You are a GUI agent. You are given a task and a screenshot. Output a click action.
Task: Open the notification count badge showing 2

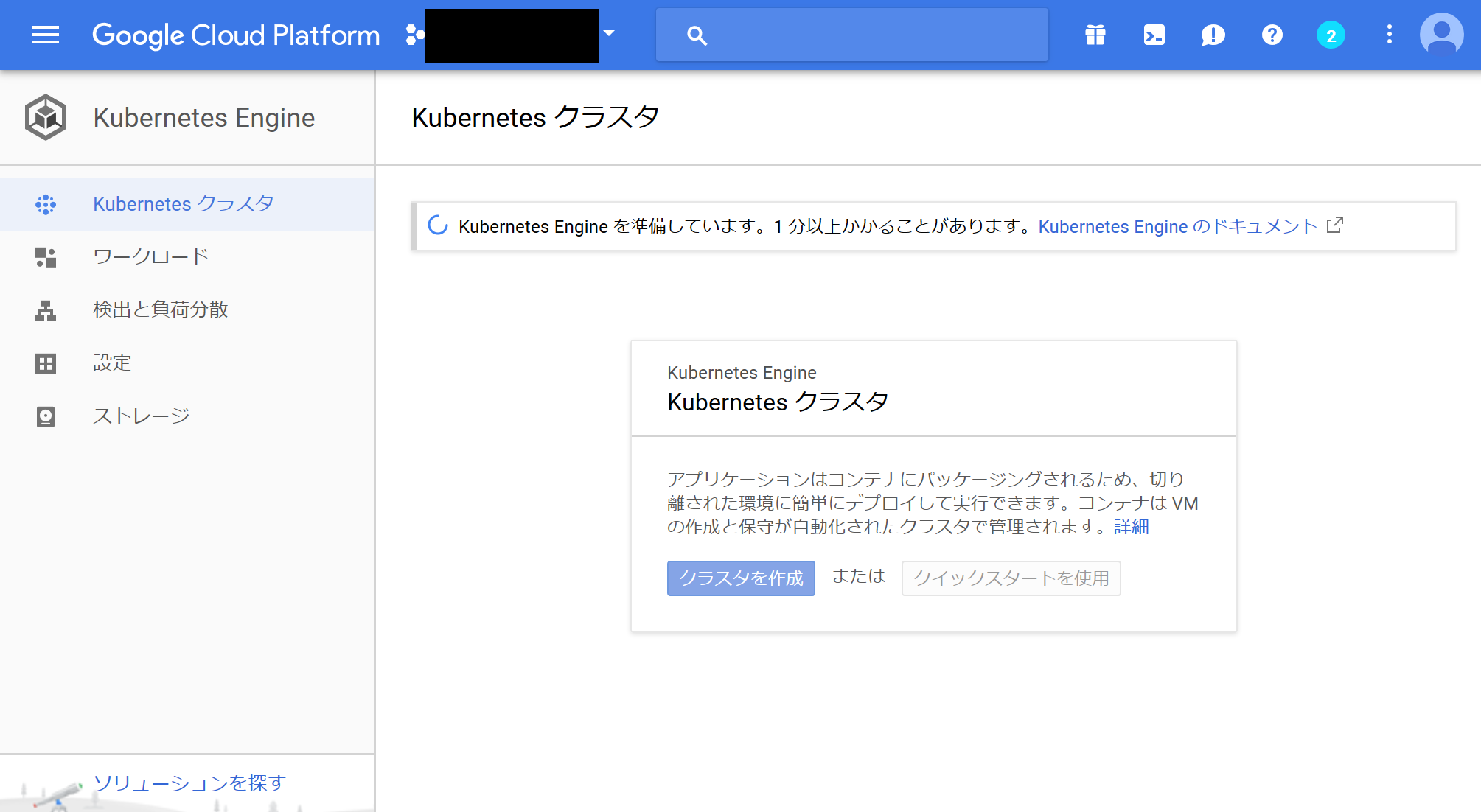pyautogui.click(x=1330, y=35)
